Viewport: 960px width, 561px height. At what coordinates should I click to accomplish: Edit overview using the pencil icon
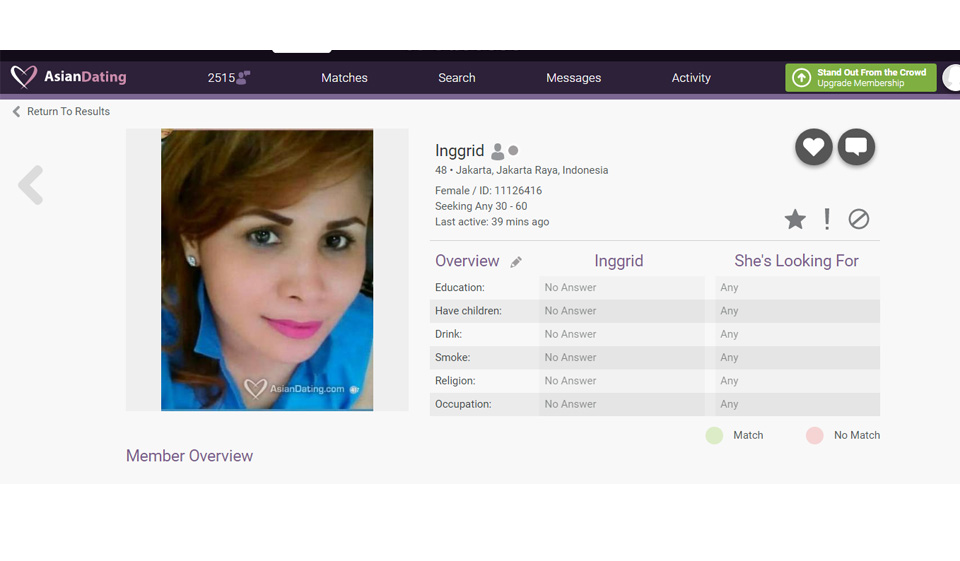click(516, 262)
